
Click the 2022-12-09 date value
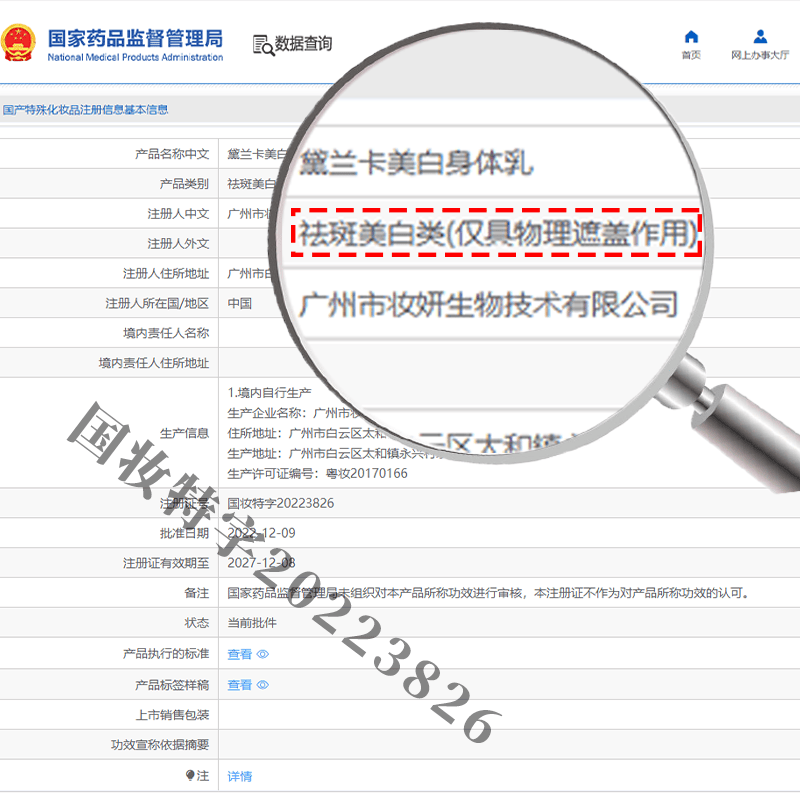tap(261, 533)
